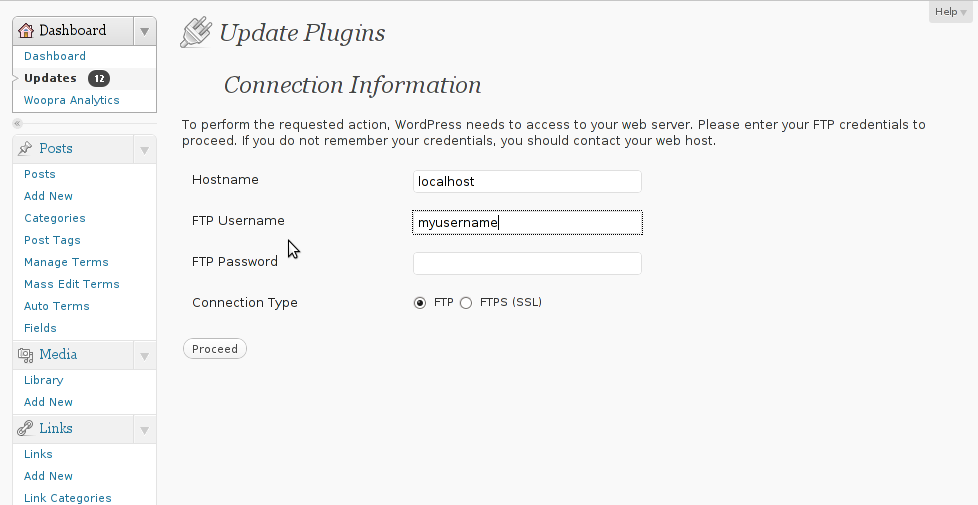Screen dimensions: 978x505
Task: Click into the Hostname input field
Action: click(x=527, y=181)
